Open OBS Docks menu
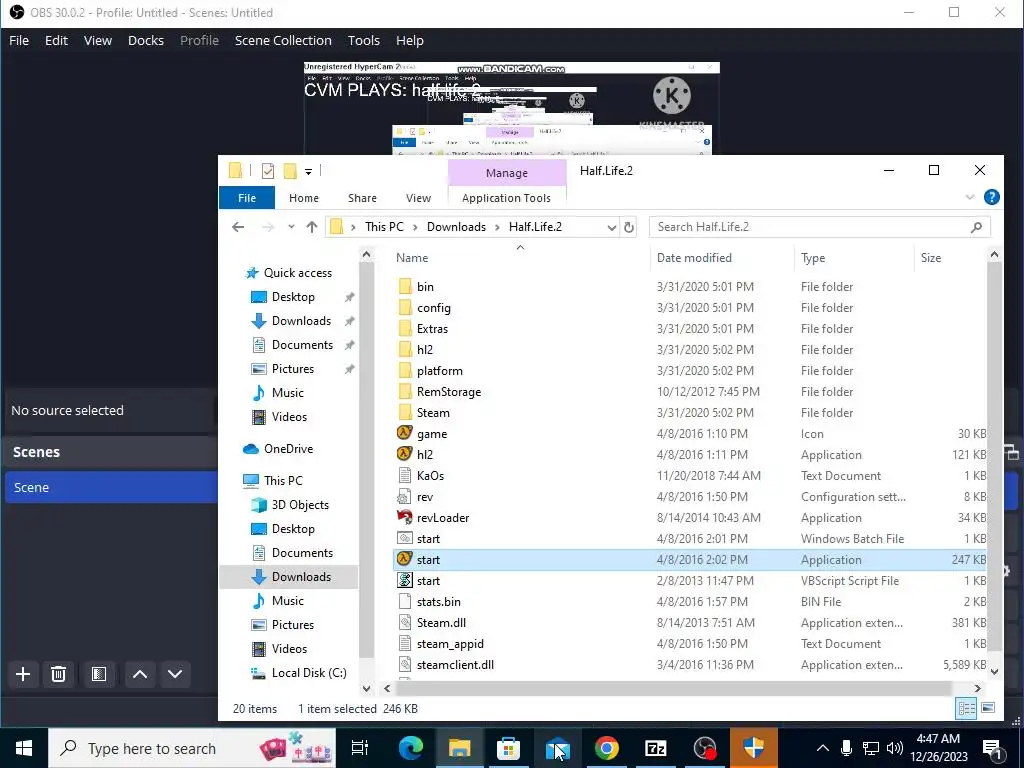The height and width of the screenshot is (768, 1024). pyautogui.click(x=146, y=40)
